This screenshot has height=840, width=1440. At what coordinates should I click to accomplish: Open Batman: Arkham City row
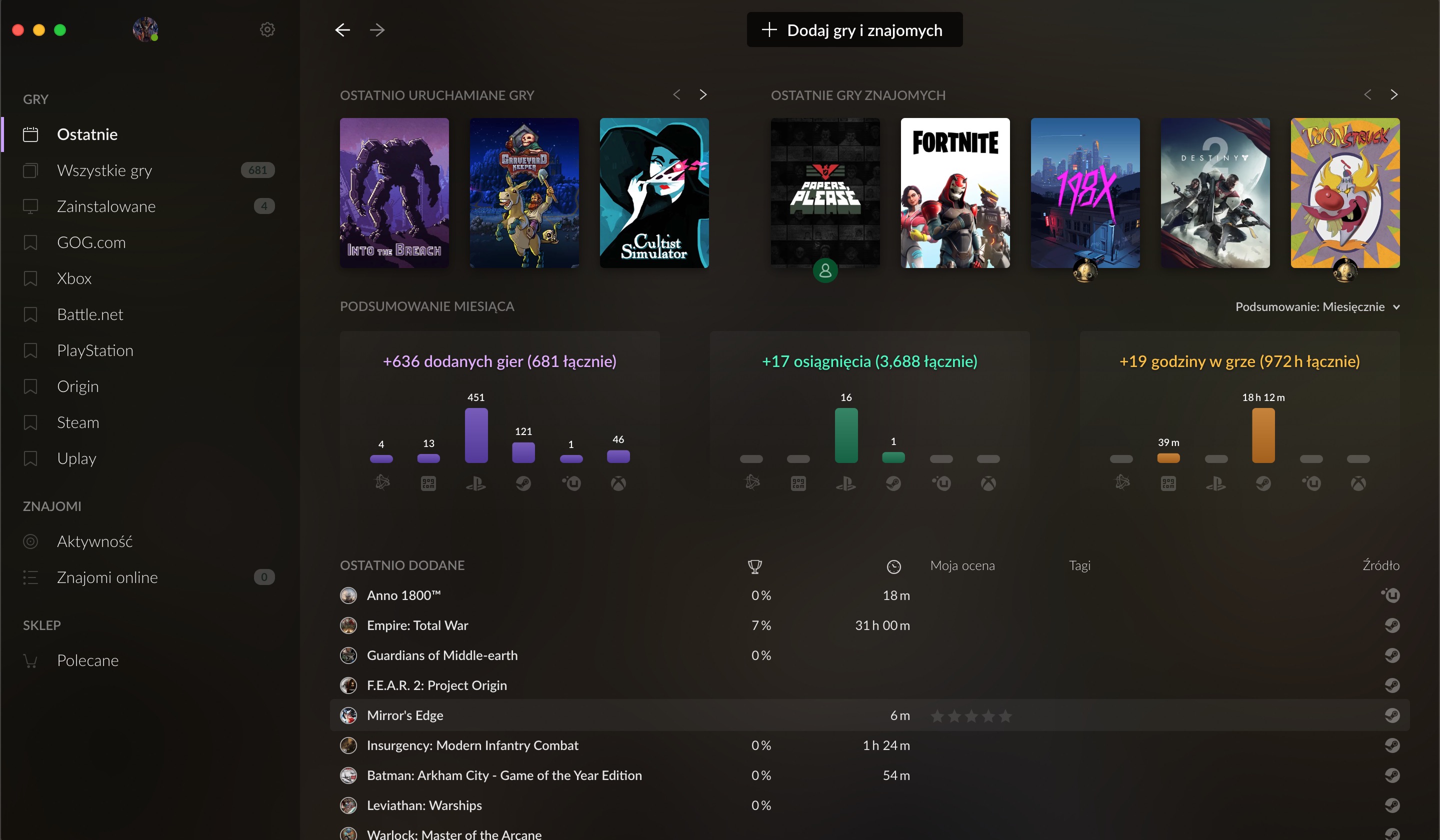pos(869,775)
